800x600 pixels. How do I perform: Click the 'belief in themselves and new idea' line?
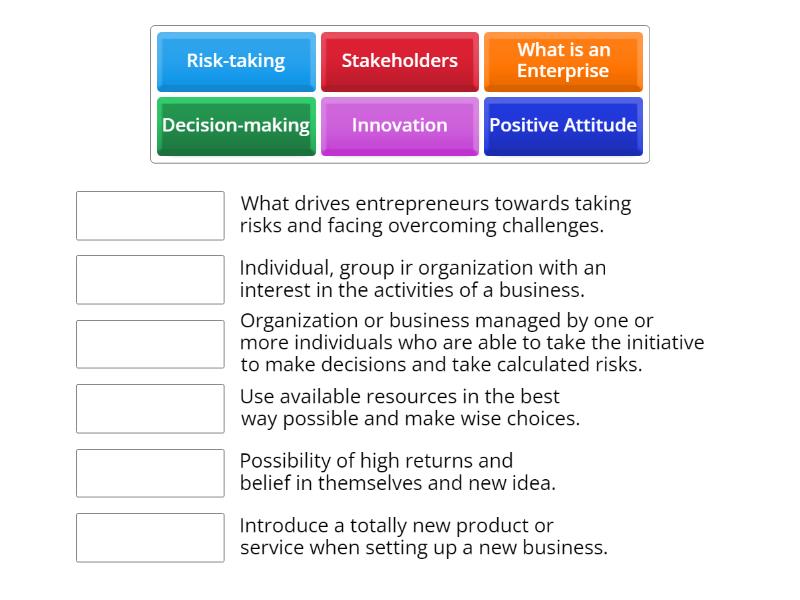click(x=398, y=483)
